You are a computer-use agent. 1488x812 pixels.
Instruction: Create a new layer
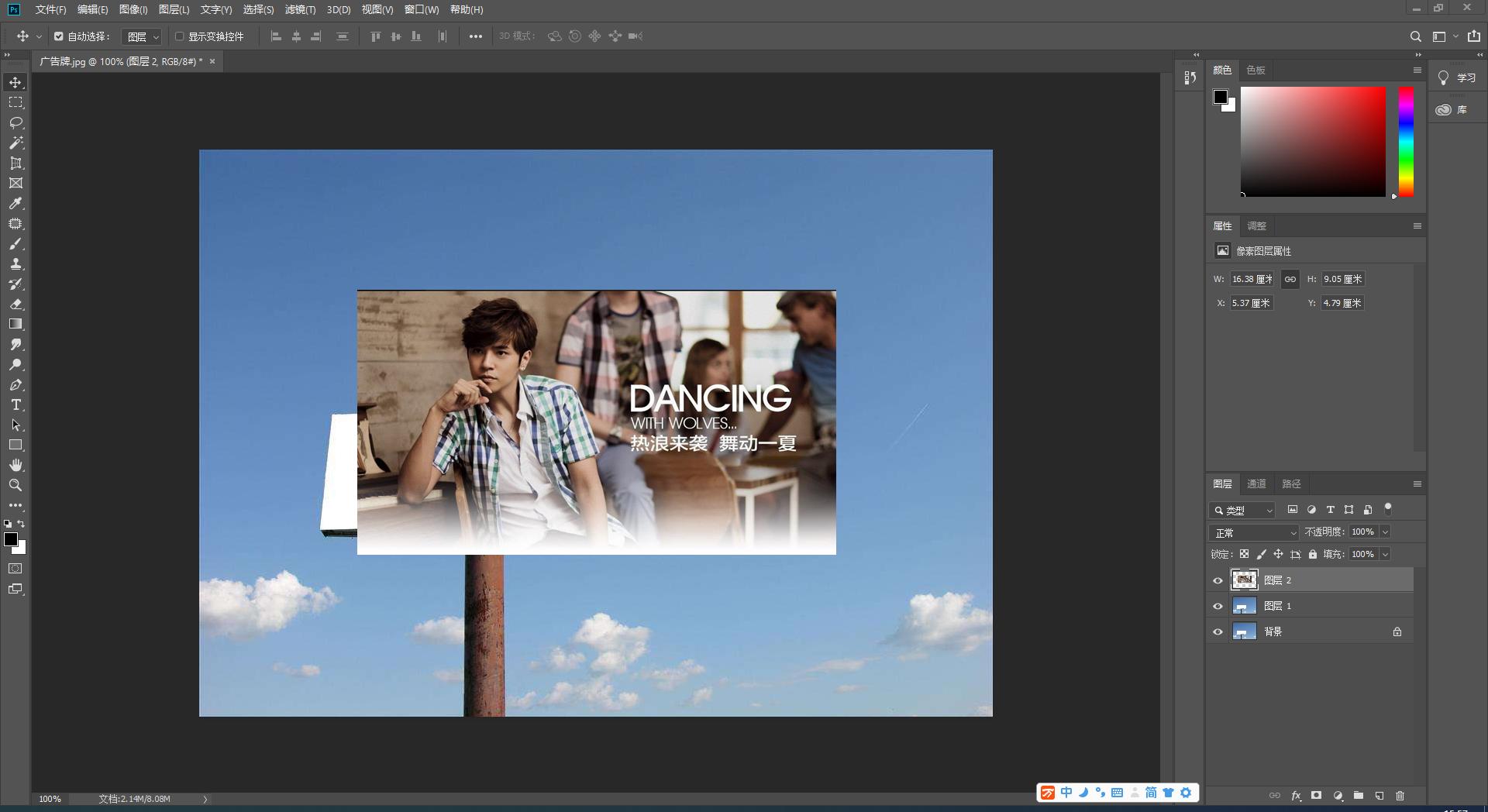(x=1379, y=796)
